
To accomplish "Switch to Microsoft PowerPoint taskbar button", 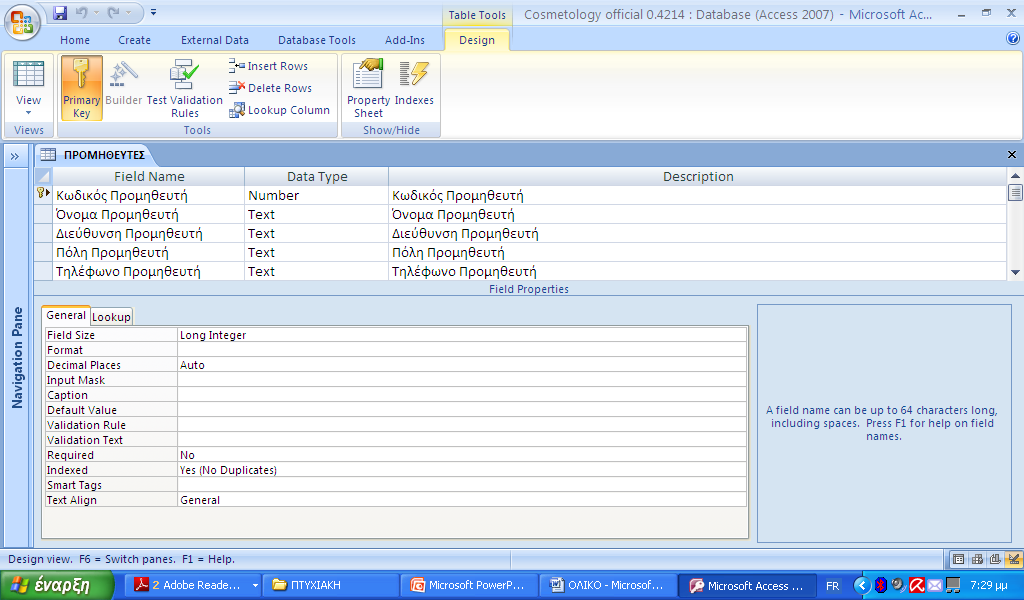I will tap(470, 585).
